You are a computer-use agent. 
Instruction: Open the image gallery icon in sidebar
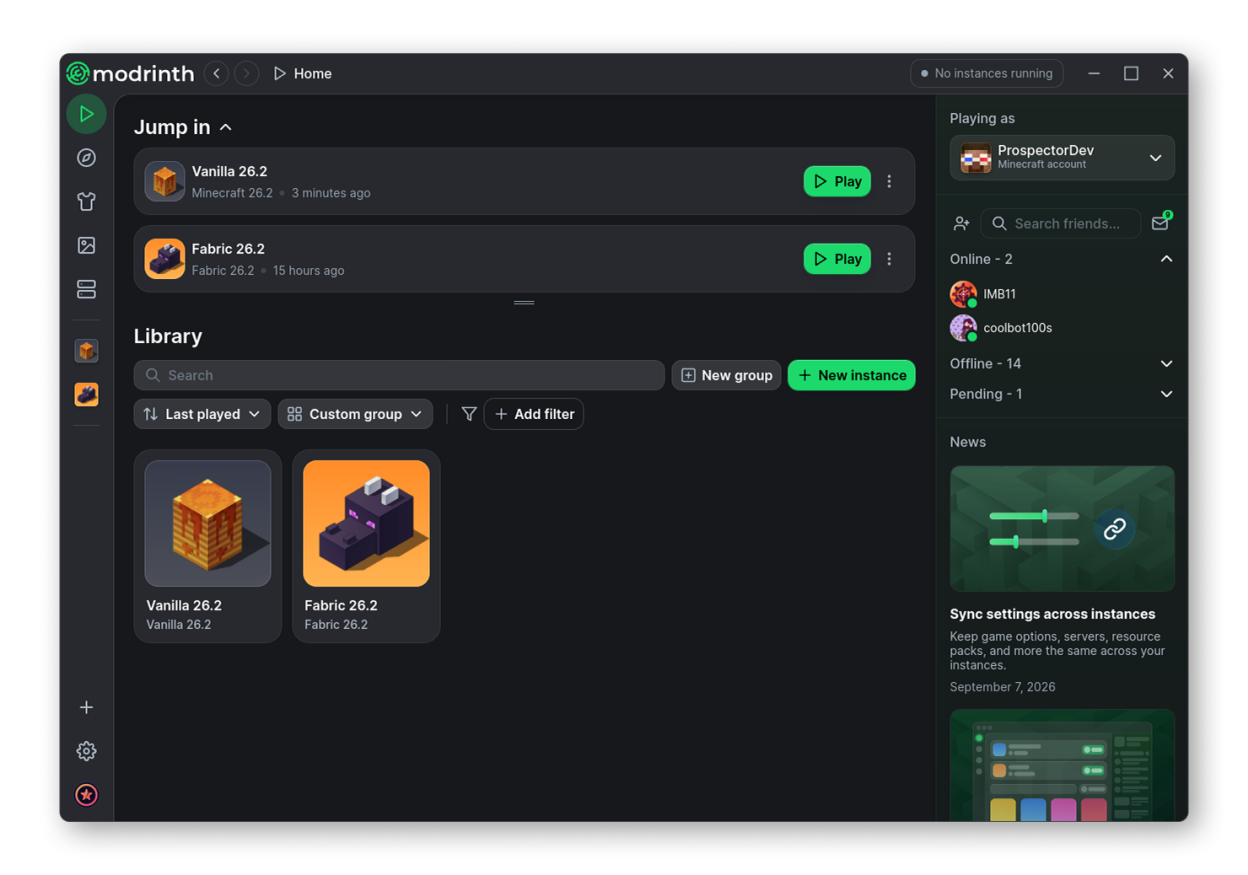click(87, 245)
